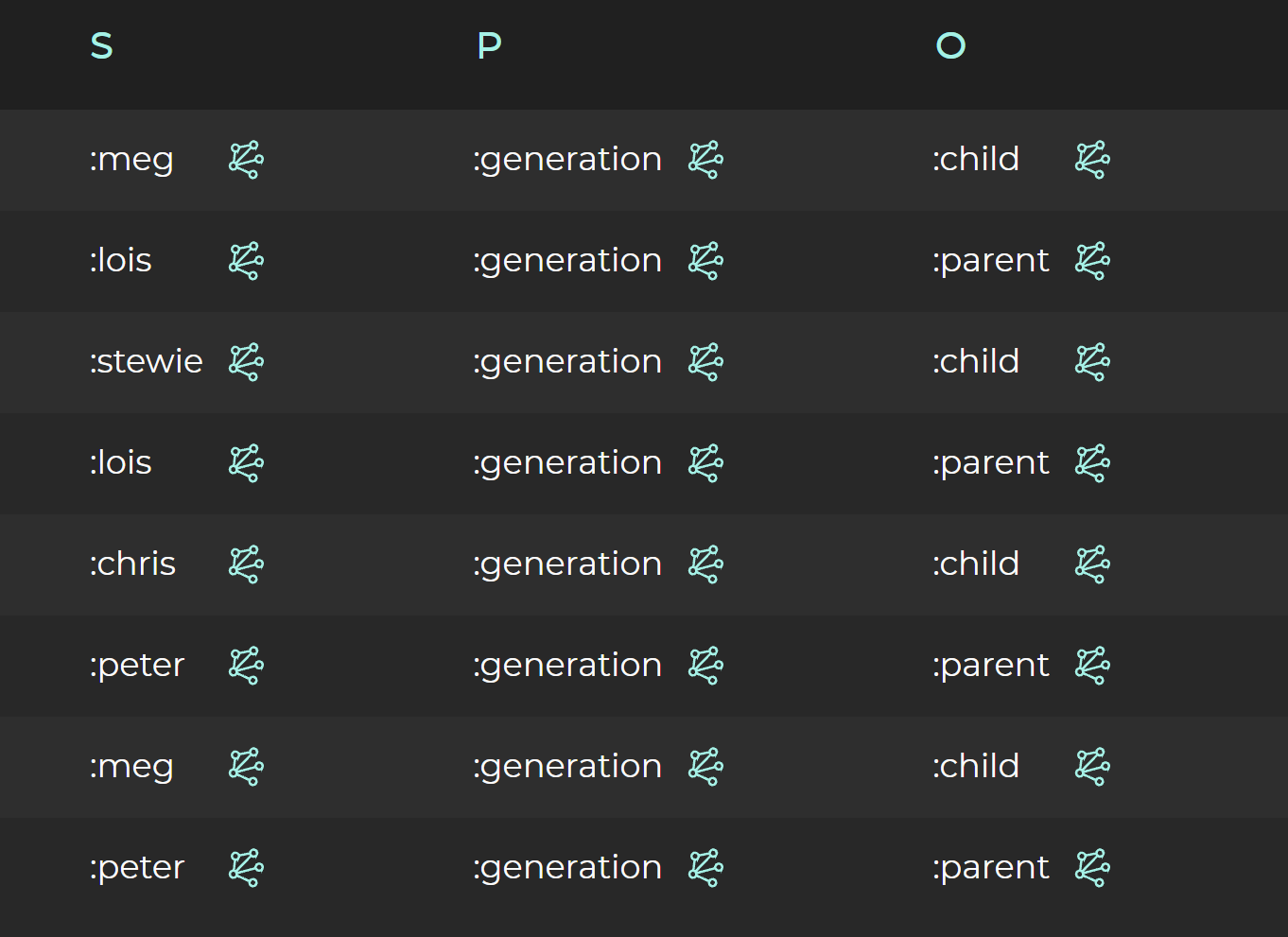Click the S column header

(101, 45)
